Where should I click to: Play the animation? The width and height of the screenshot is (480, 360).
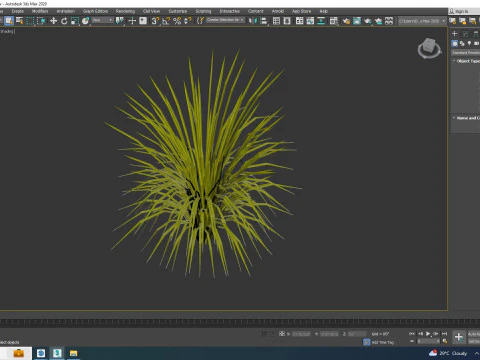coord(428,333)
